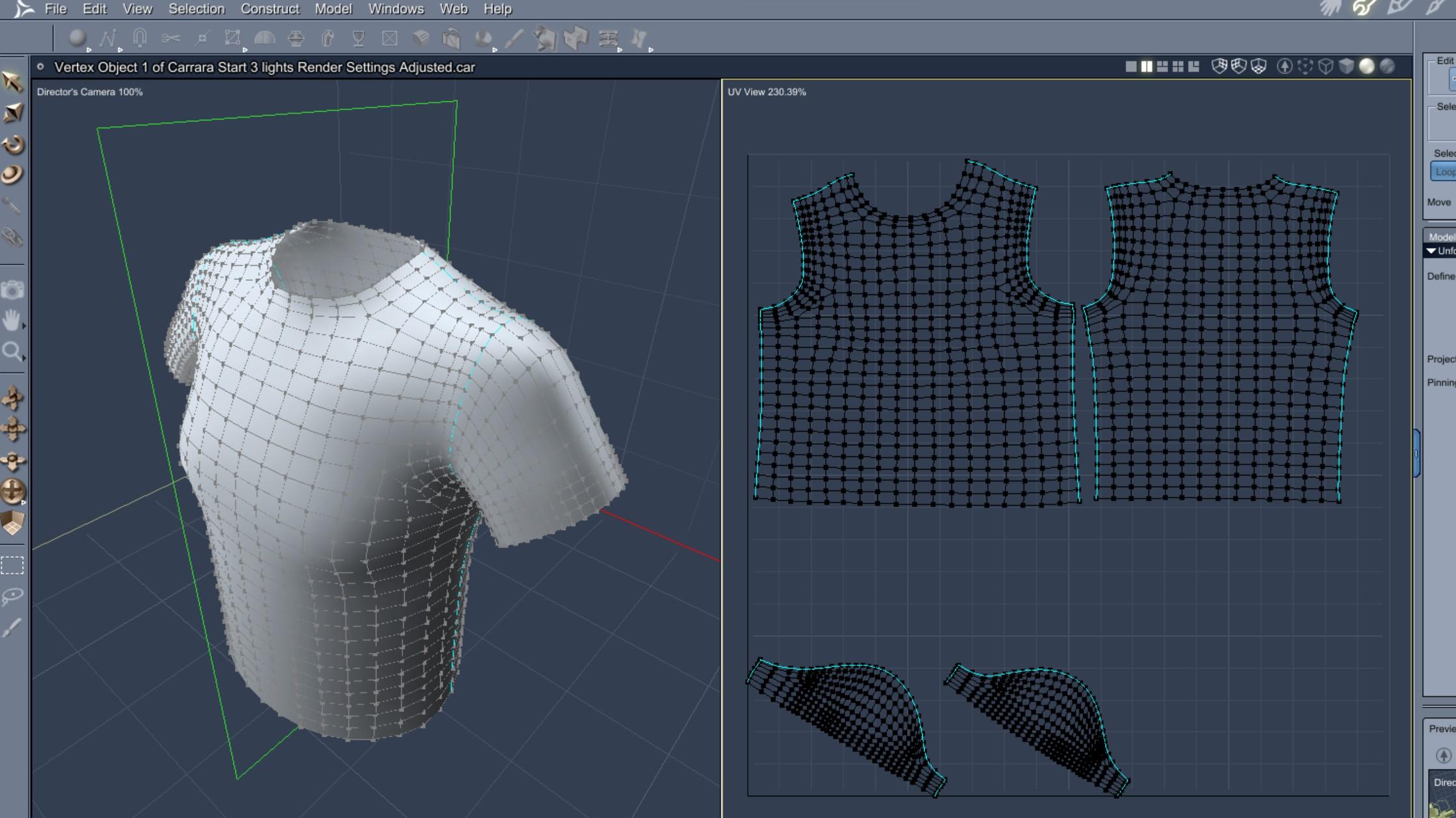This screenshot has height=818, width=1456.
Task: Switch to four-pane view layout
Action: pos(1178,66)
